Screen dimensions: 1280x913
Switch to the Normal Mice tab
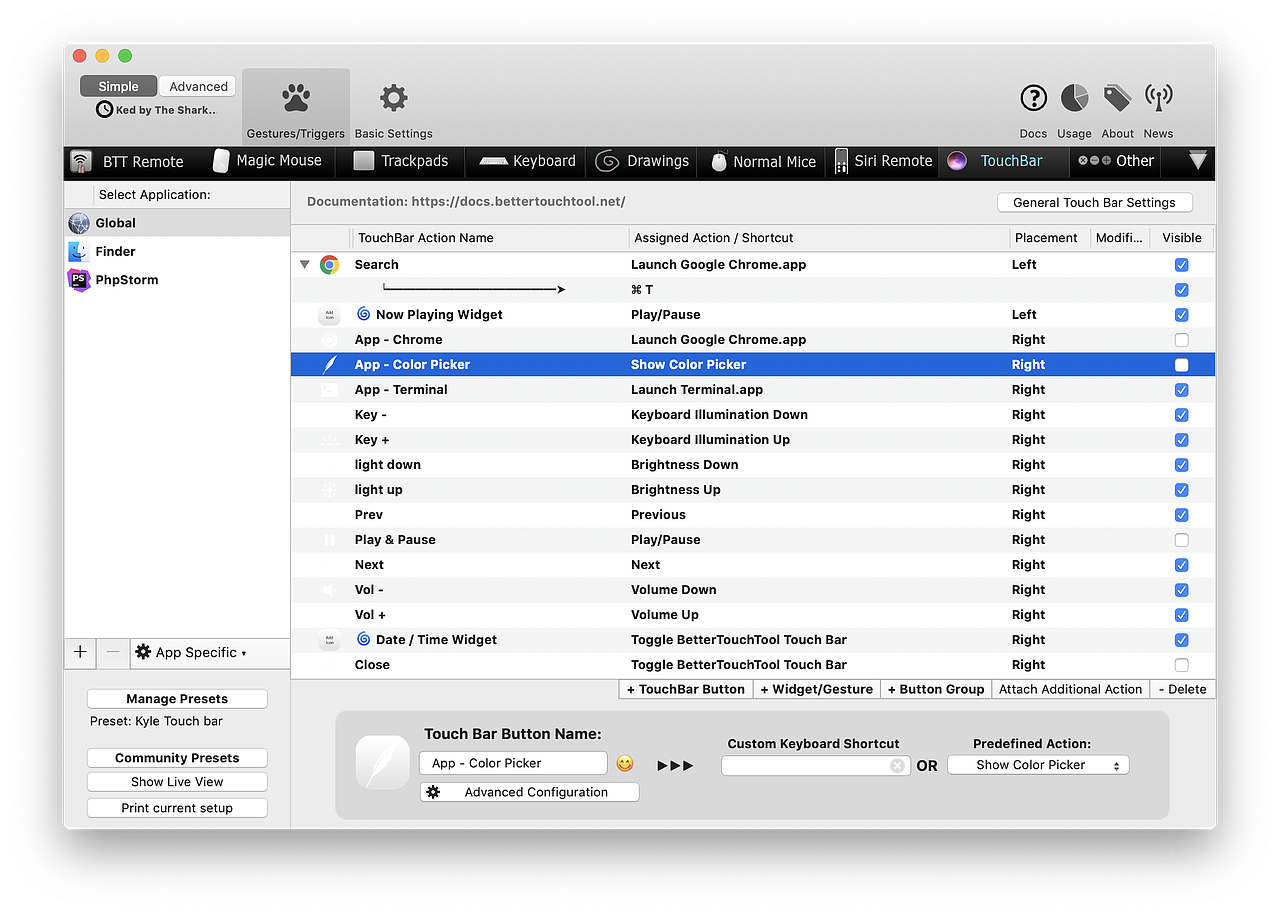coord(763,161)
